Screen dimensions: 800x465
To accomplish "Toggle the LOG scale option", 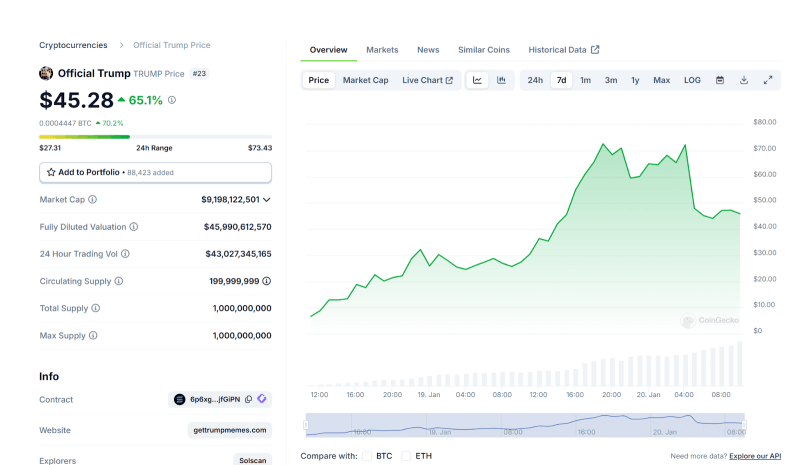I will 692,80.
